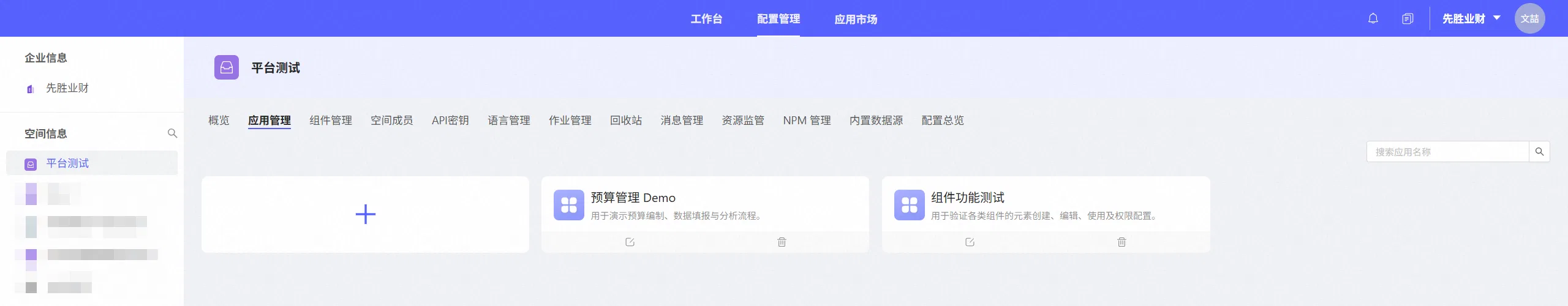The width and height of the screenshot is (1568, 306).
Task: Open the 回收站 tab
Action: pyautogui.click(x=626, y=121)
